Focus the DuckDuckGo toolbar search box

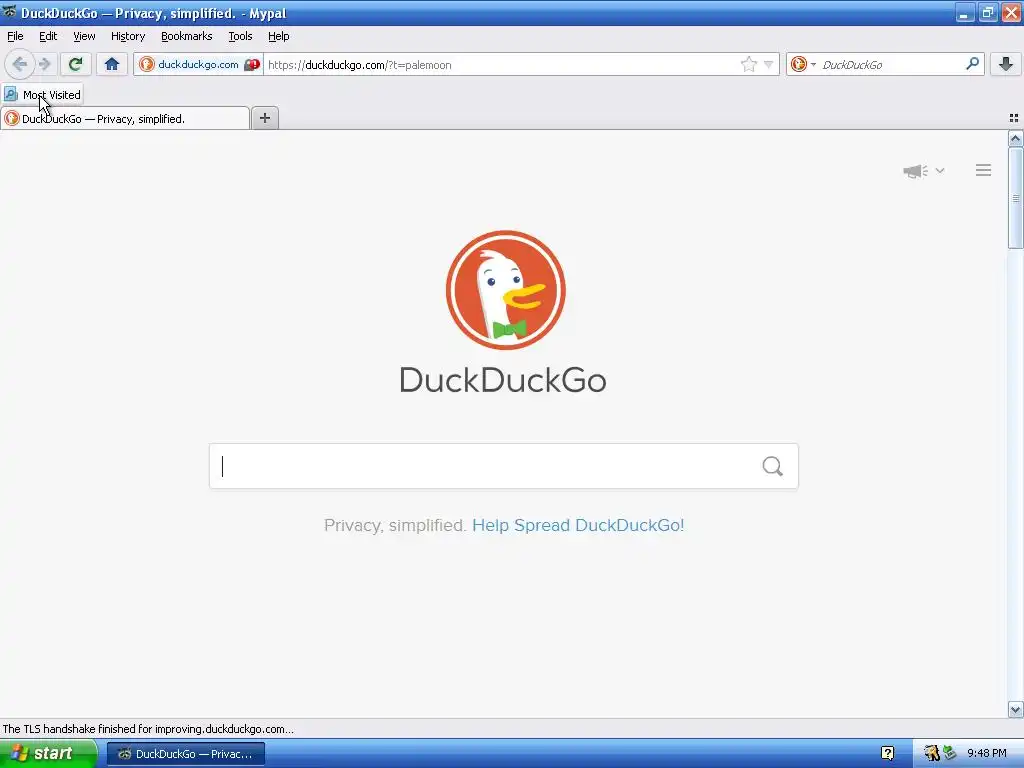tap(891, 64)
